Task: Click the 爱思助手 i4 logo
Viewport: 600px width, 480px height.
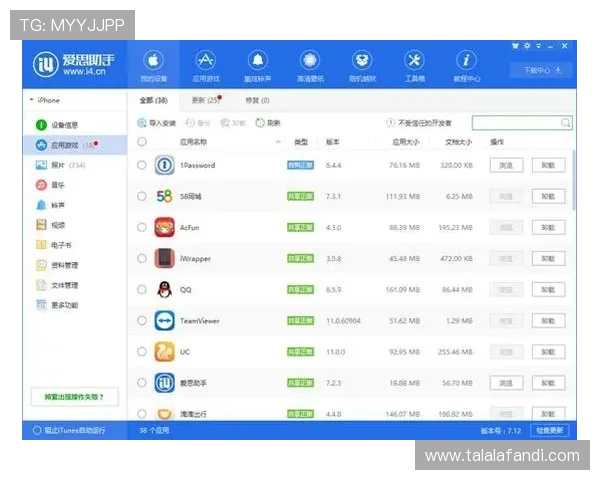Action: 73,64
